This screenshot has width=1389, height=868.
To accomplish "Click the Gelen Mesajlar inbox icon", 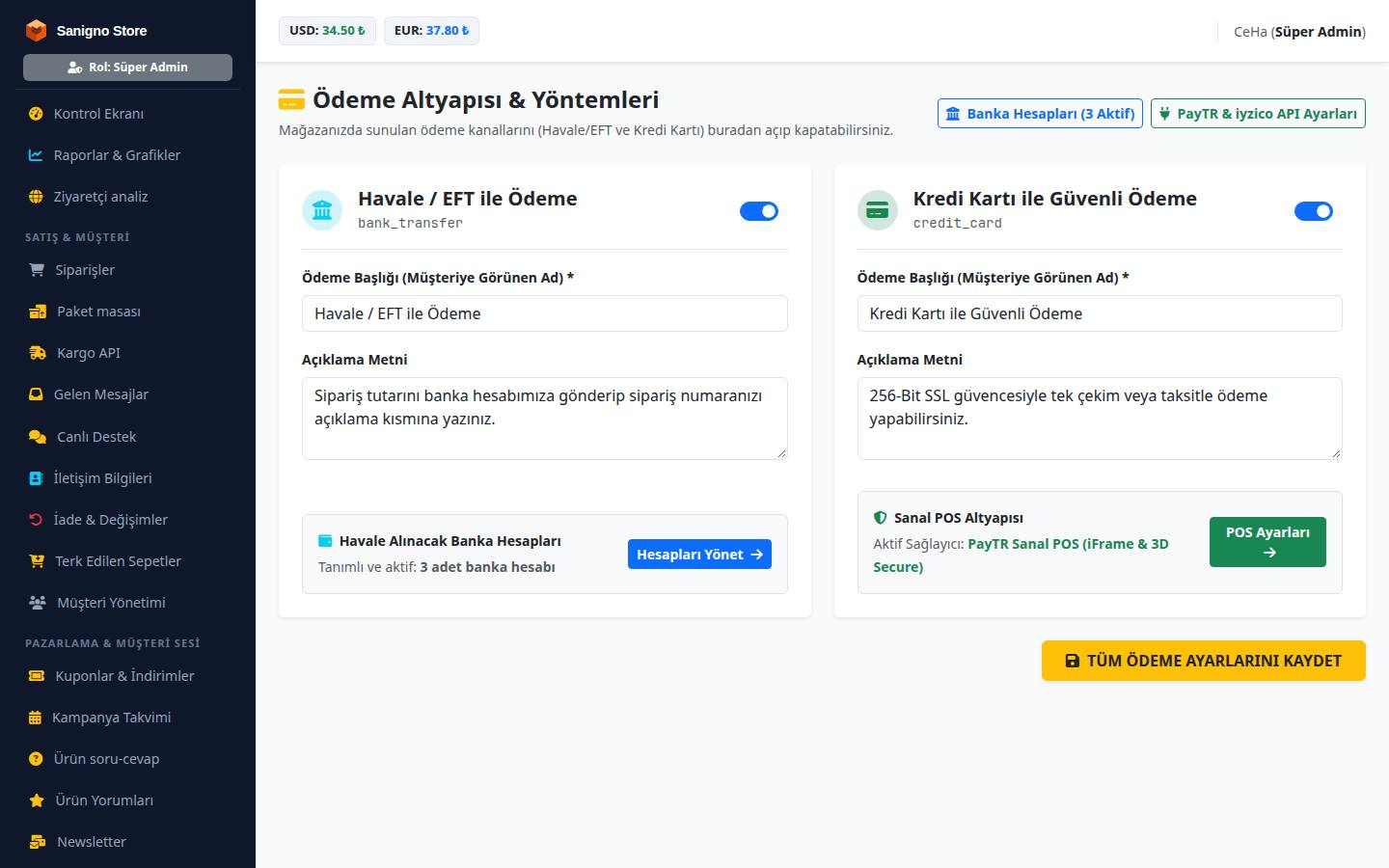I will [x=36, y=394].
